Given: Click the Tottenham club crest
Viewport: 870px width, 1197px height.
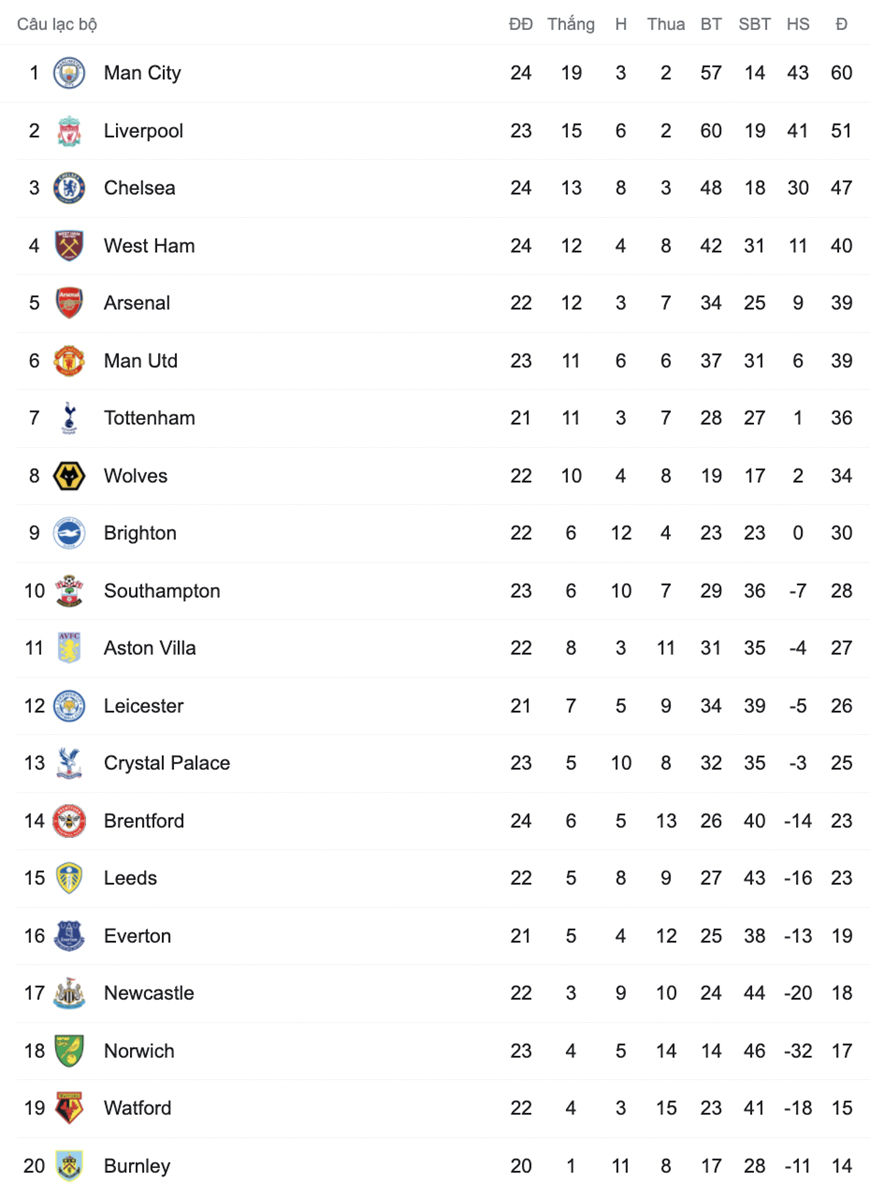Looking at the screenshot, I should point(69,418).
